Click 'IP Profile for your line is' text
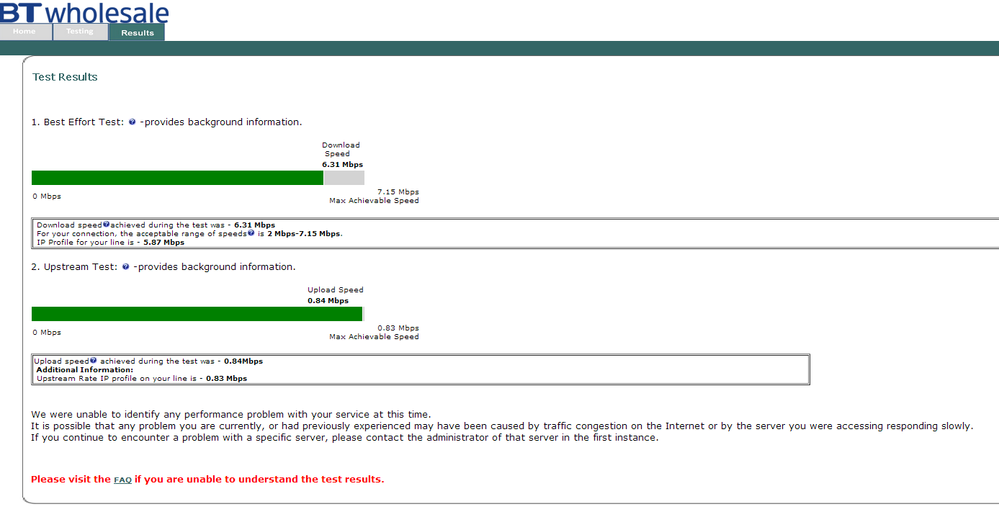999x509 pixels. 85,242
